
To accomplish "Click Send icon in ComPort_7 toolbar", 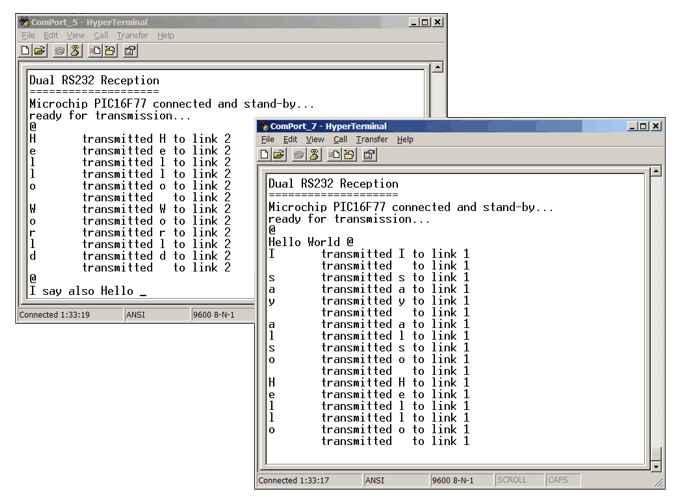I will tap(334, 154).
